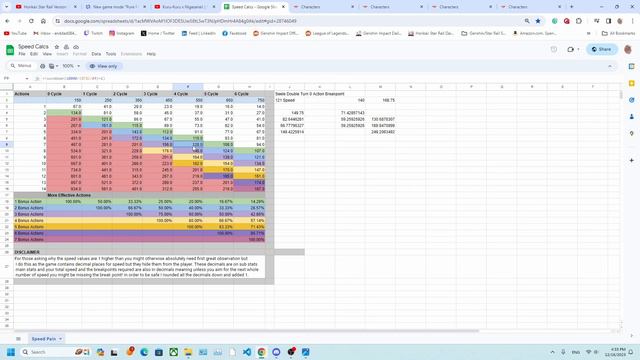Click the Google Sheets home logo
Image resolution: width=640 pixels, height=360 pixels.
[10, 50]
